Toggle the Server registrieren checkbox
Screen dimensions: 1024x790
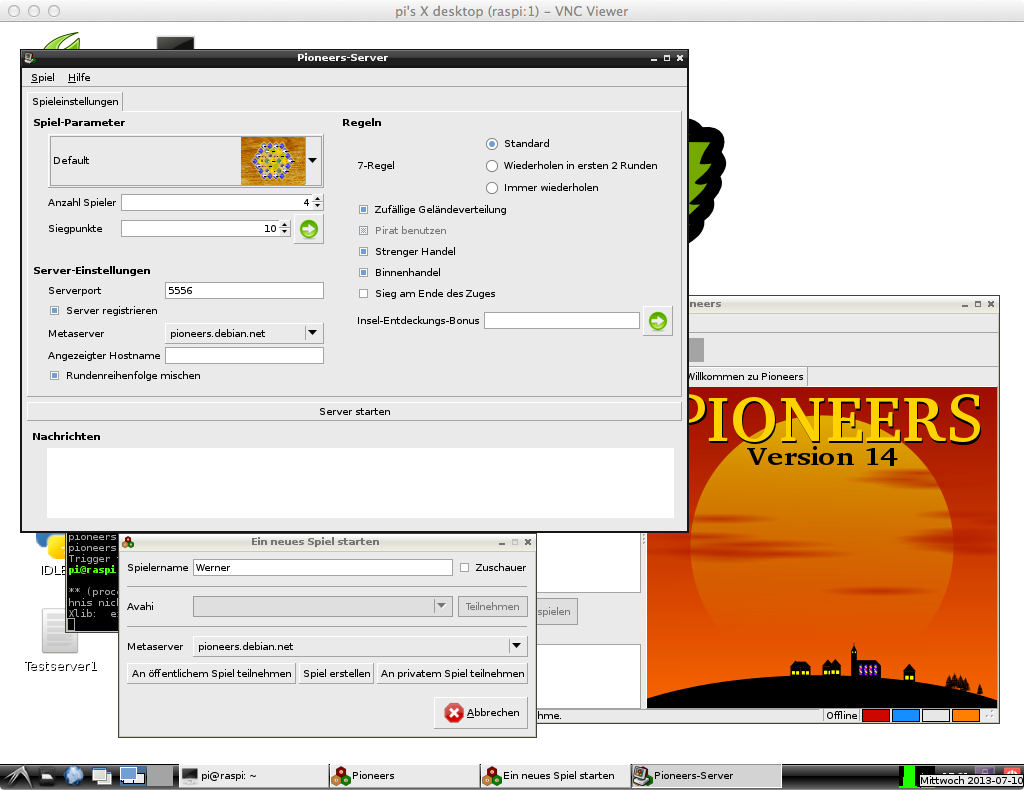[55, 311]
